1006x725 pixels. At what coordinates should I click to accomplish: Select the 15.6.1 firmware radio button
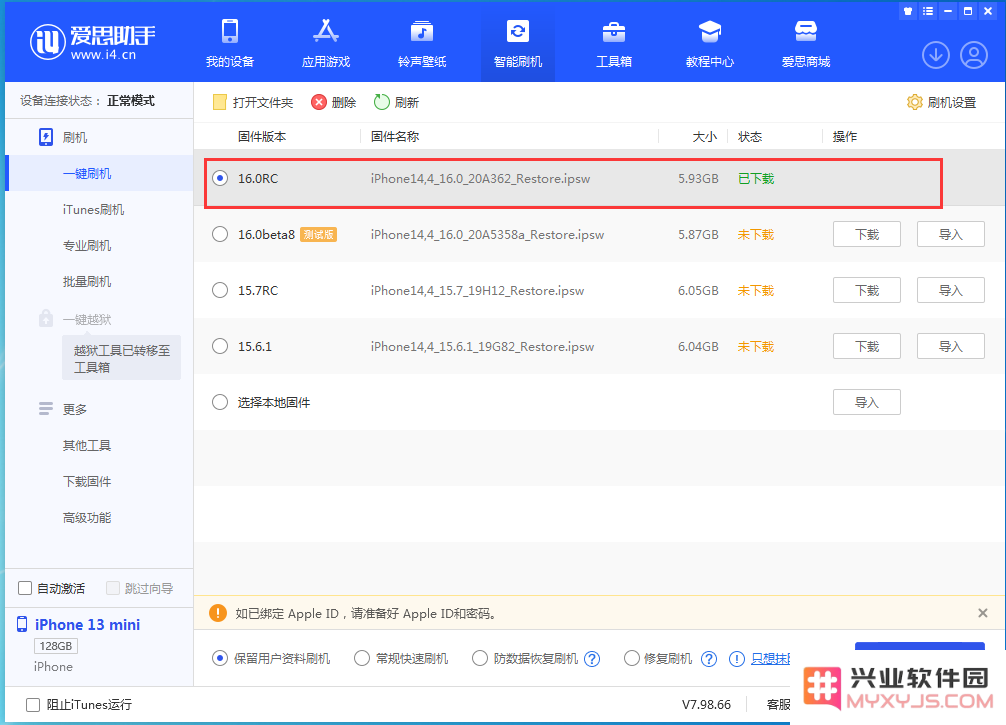[220, 346]
